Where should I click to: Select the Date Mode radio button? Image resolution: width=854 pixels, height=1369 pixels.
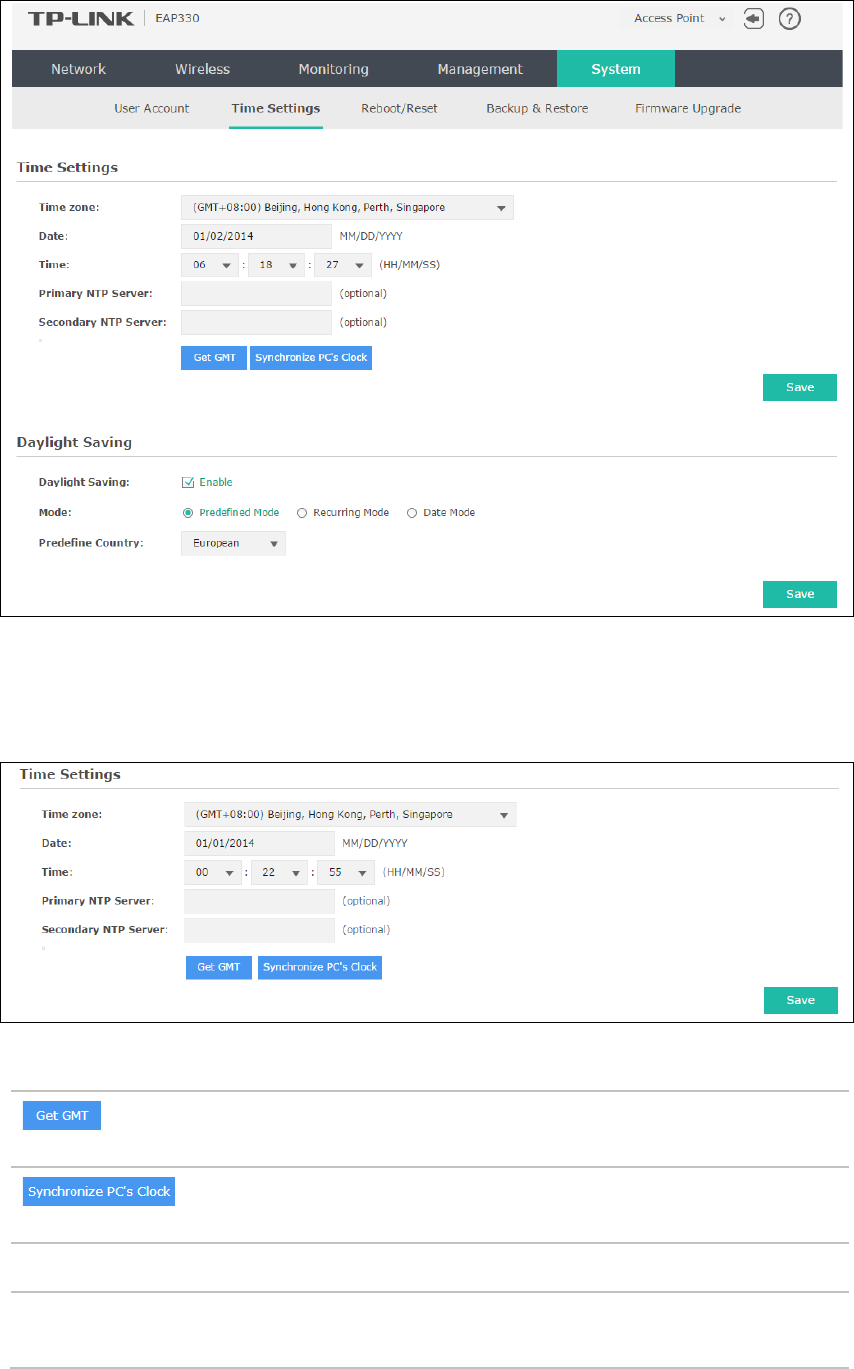[411, 512]
